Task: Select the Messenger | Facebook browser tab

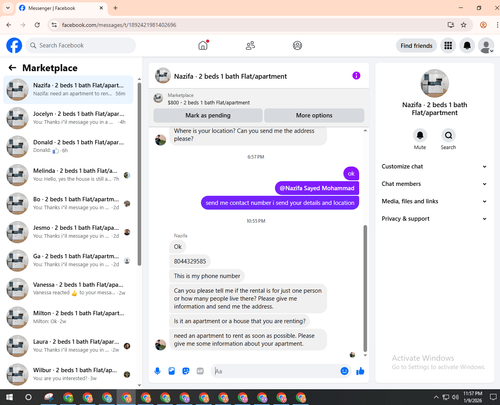Action: pyautogui.click(x=61, y=8)
